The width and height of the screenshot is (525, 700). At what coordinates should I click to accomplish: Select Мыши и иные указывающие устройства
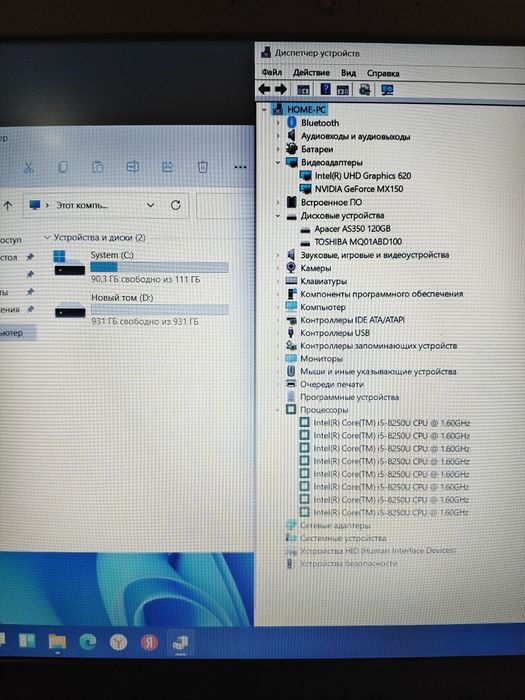point(378,371)
